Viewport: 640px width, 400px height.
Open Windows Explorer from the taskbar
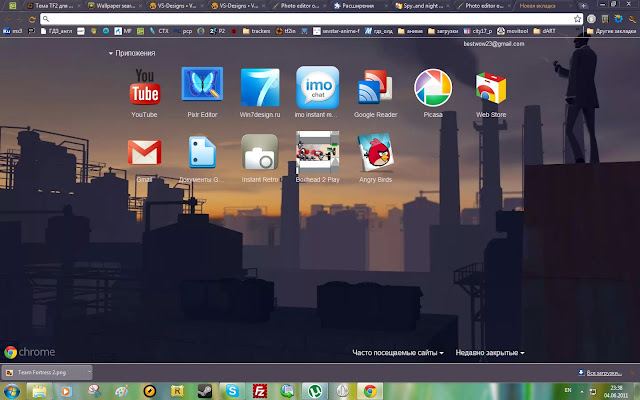(40, 391)
